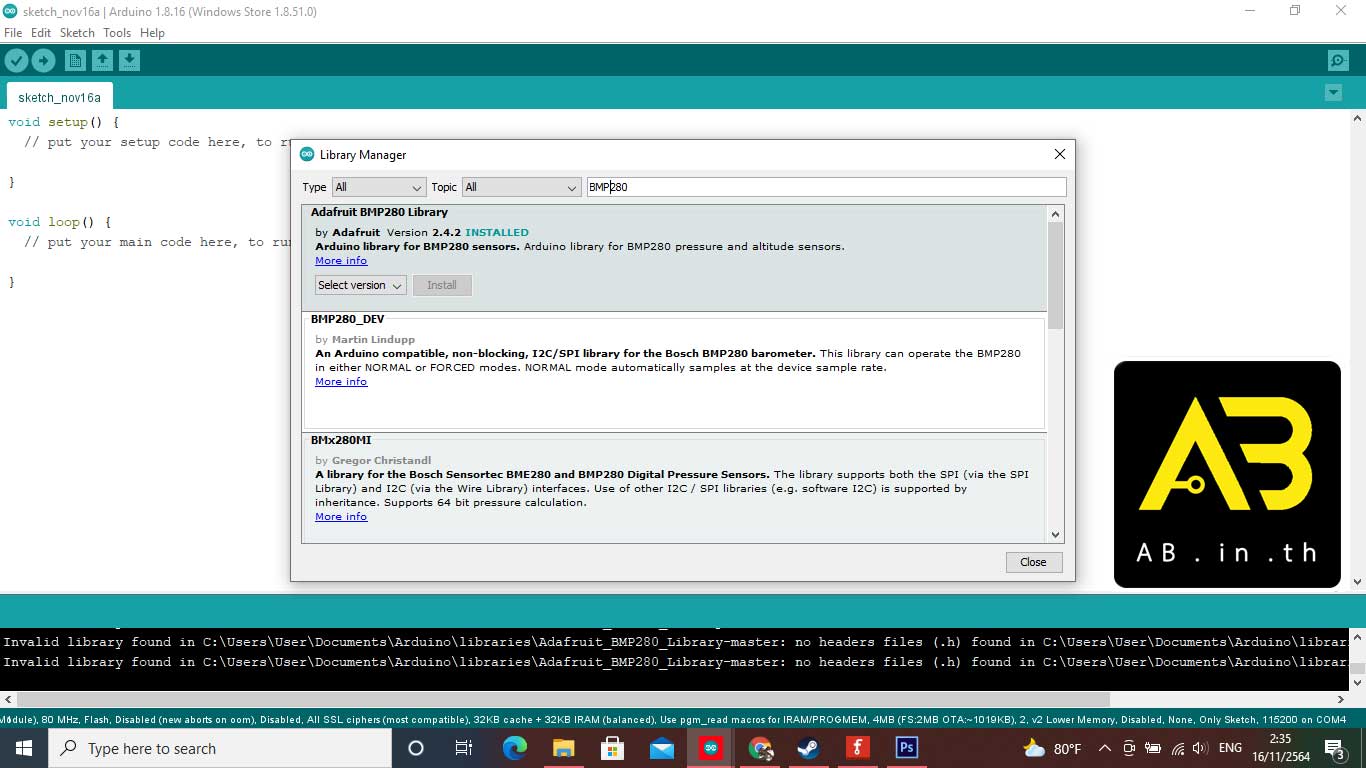Viewport: 1366px width, 768px height.
Task: Show hidden system tray icons chevron
Action: 1105,748
